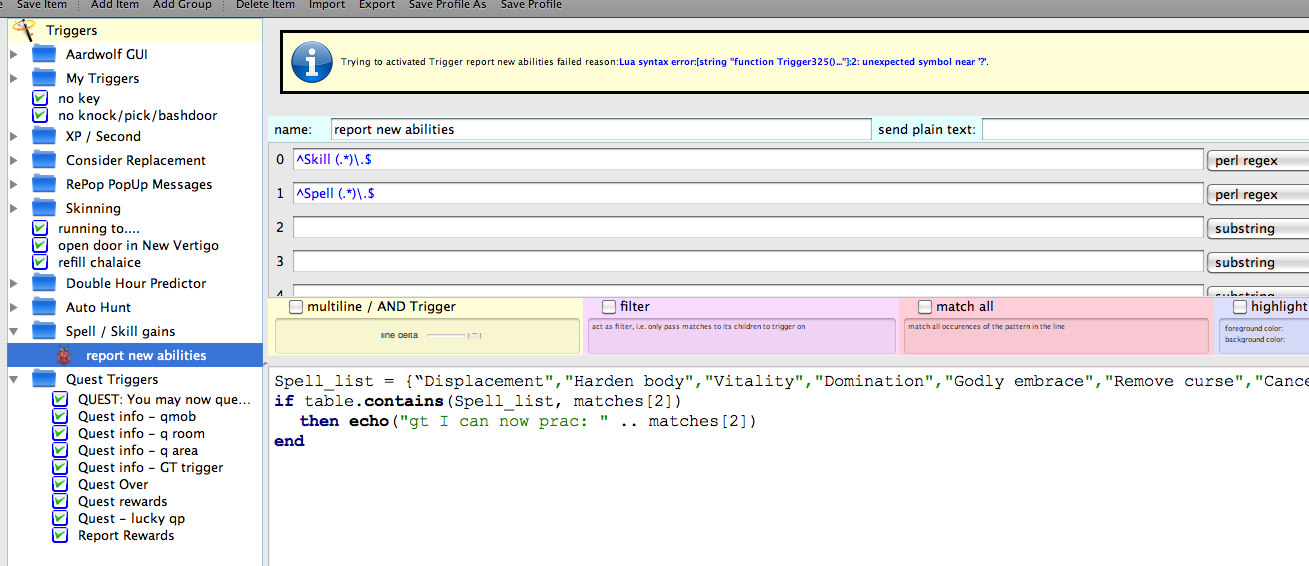The image size is (1309, 566).
Task: Toggle the 'Quest Over' trigger checkbox
Action: 60,484
